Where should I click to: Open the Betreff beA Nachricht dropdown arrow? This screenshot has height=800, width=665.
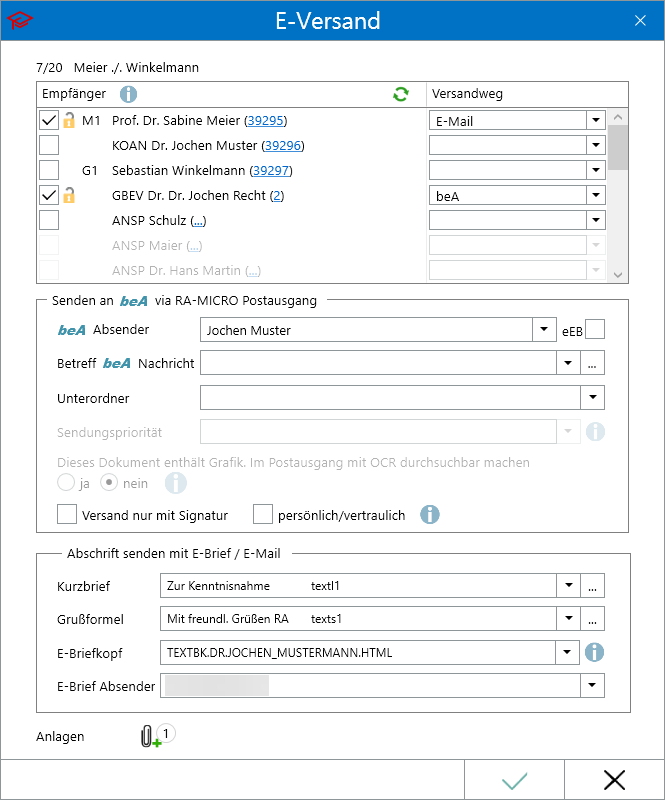pyautogui.click(x=568, y=363)
